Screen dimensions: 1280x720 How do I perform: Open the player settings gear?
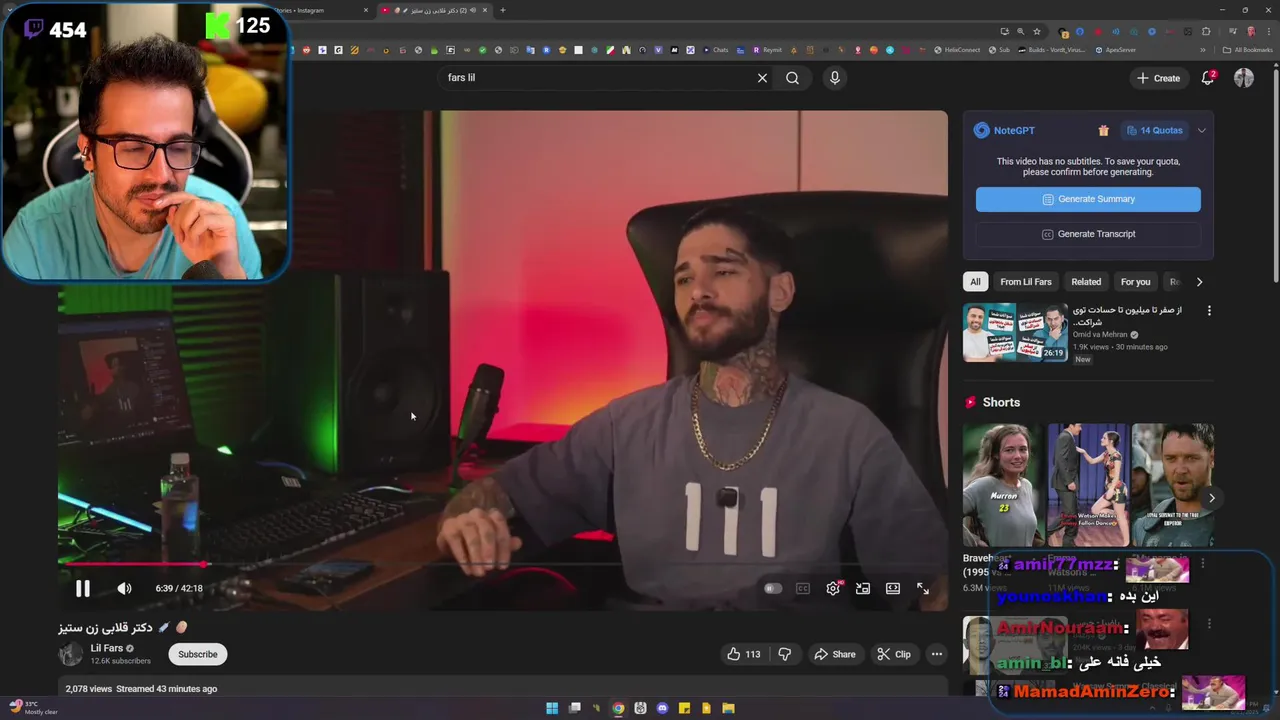point(833,588)
